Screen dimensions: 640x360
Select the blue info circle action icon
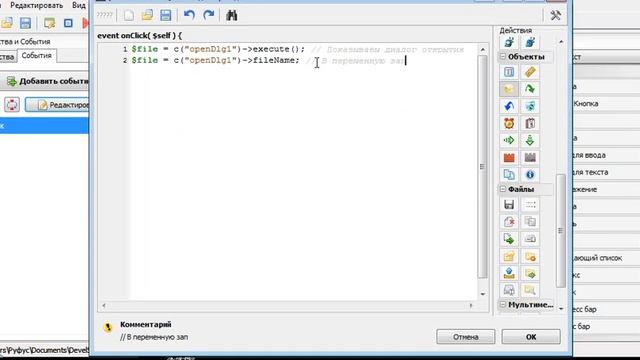(530, 175)
